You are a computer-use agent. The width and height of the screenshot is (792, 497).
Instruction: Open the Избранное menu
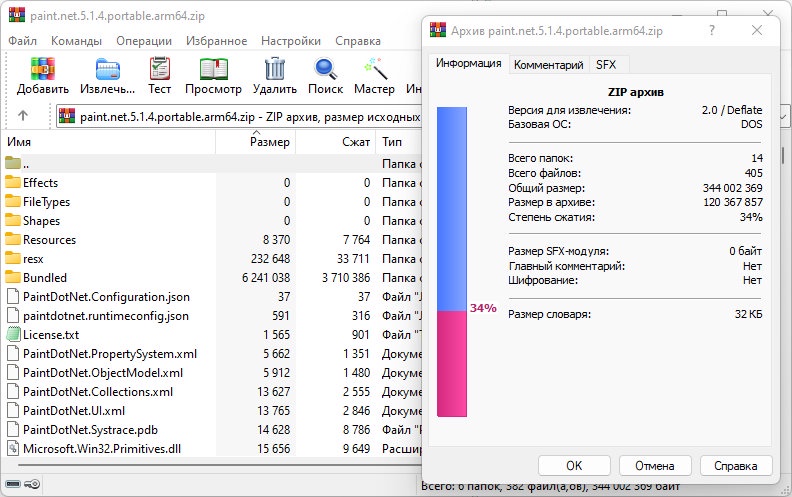217,41
